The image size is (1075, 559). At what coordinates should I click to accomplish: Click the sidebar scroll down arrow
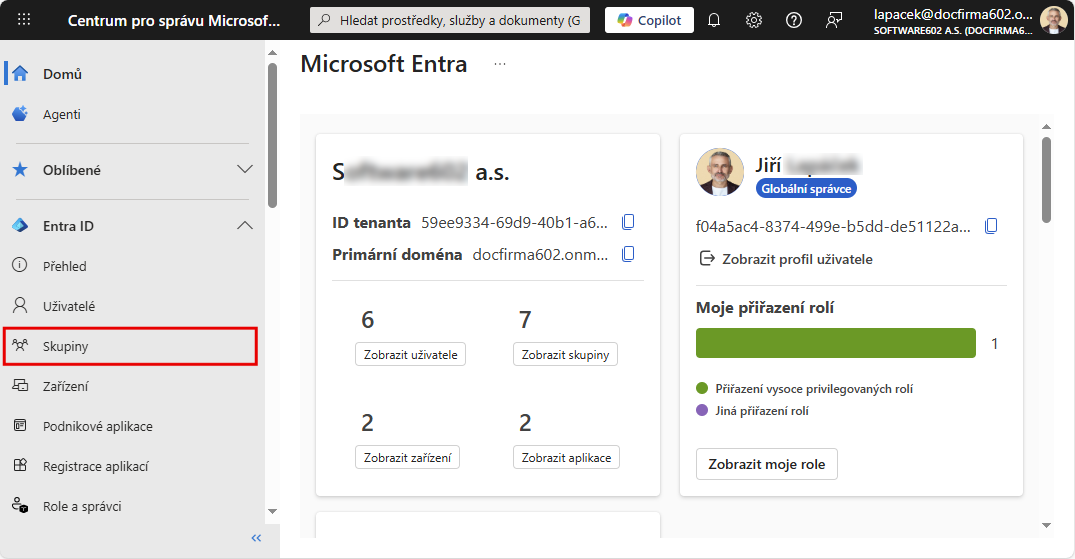pyautogui.click(x=272, y=512)
